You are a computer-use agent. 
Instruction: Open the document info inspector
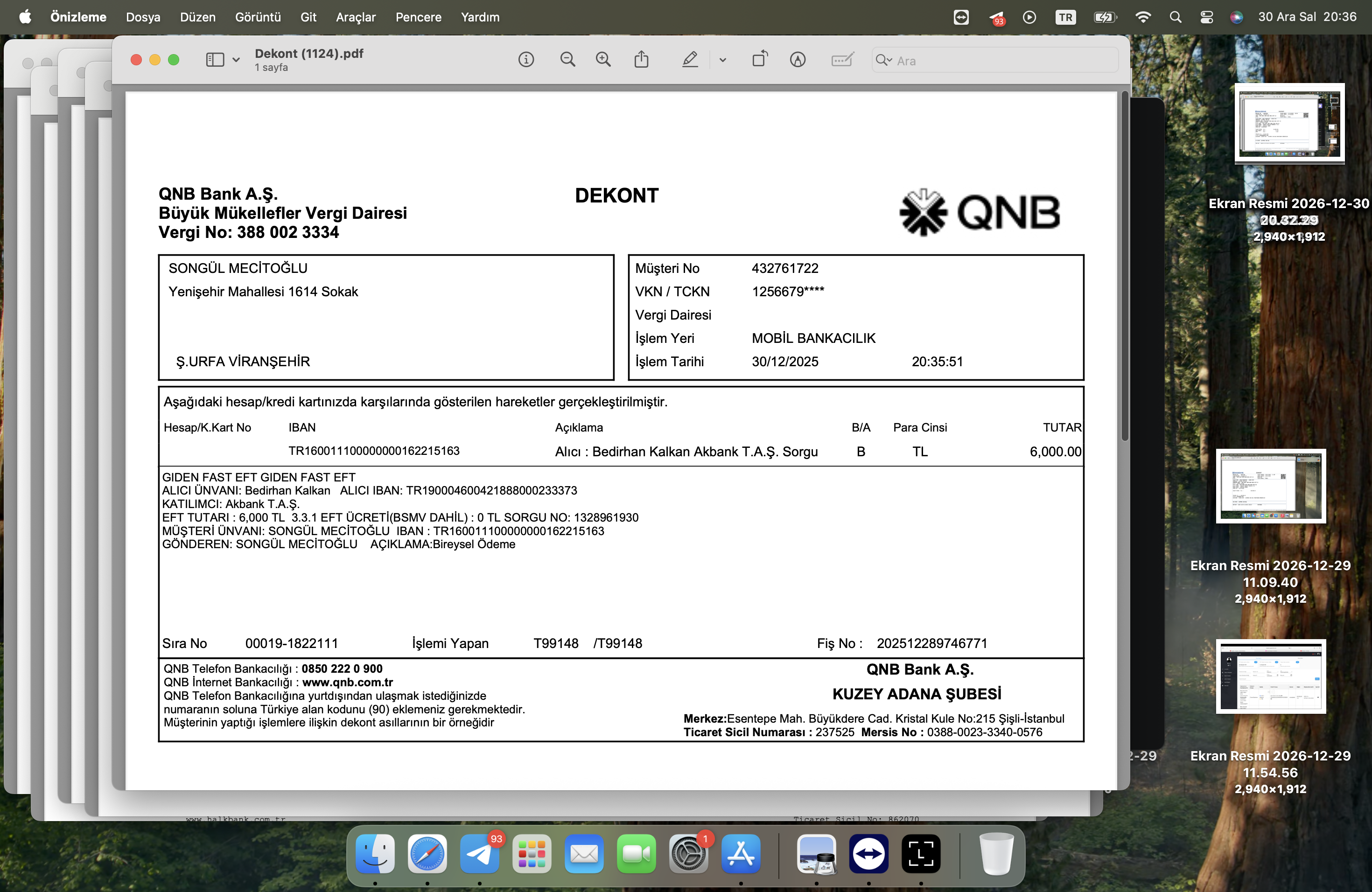click(x=526, y=59)
